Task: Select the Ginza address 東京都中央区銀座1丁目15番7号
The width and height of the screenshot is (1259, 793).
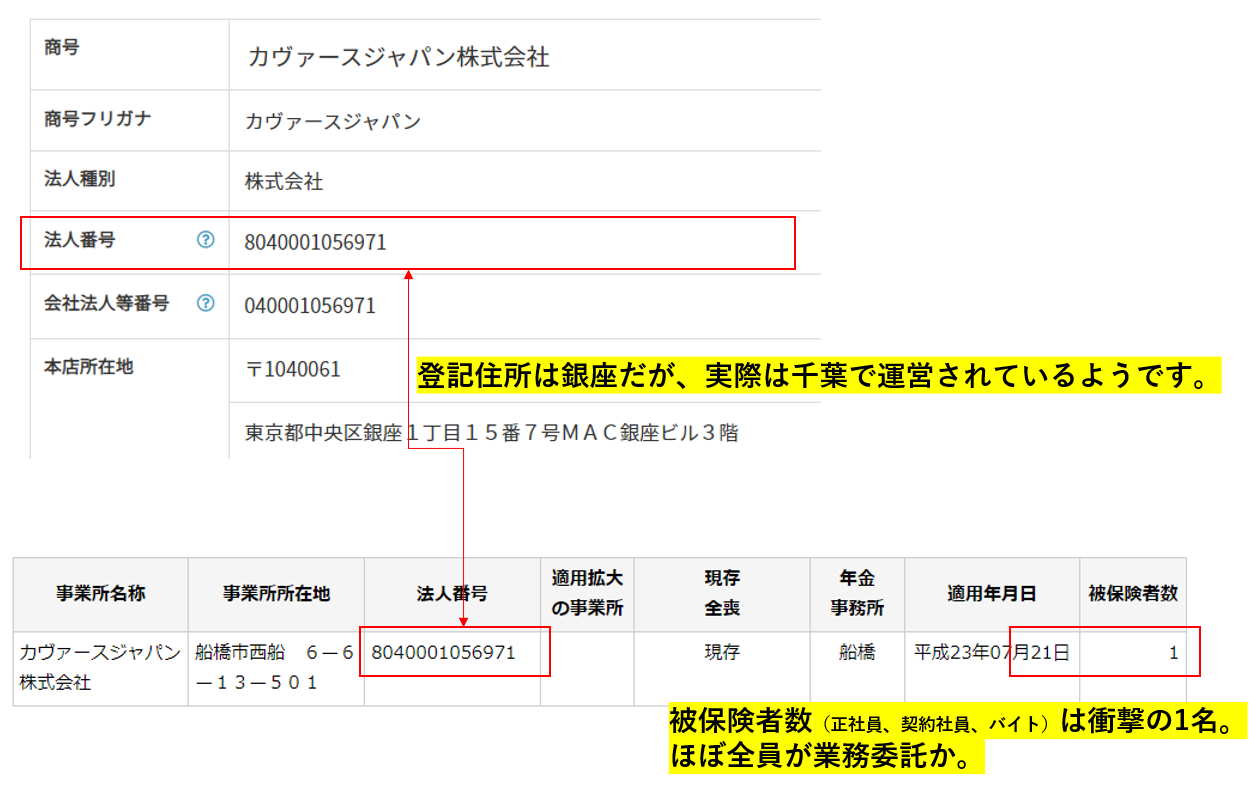Action: click(404, 434)
